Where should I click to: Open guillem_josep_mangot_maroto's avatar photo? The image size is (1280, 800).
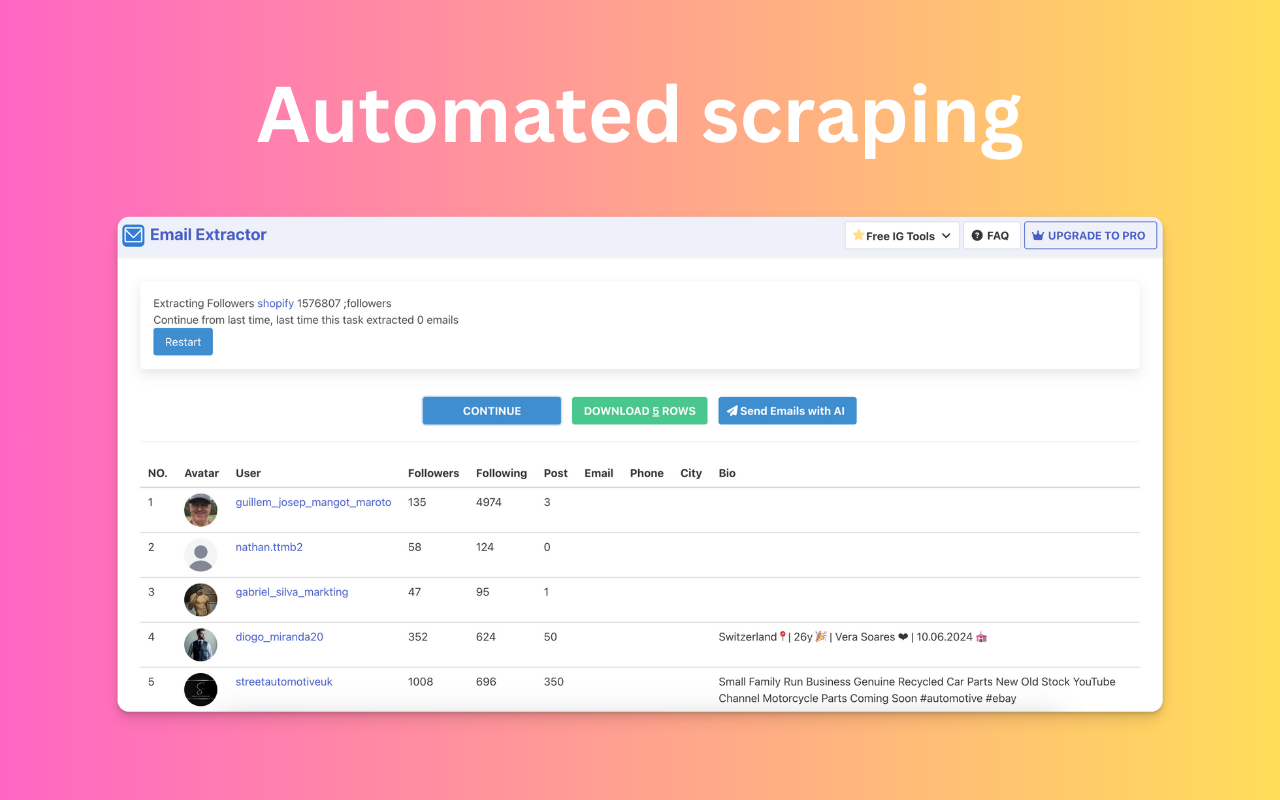point(200,510)
